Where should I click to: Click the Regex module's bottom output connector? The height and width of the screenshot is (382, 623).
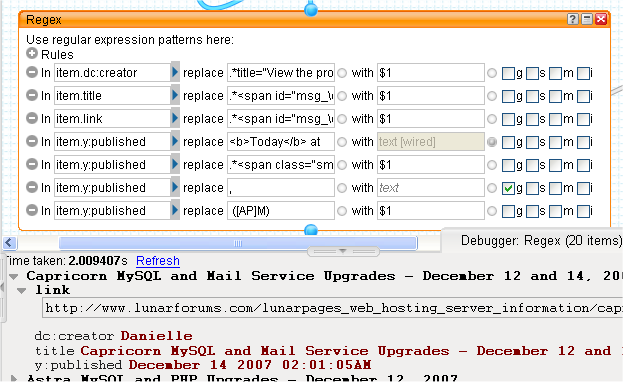[x=311, y=230]
